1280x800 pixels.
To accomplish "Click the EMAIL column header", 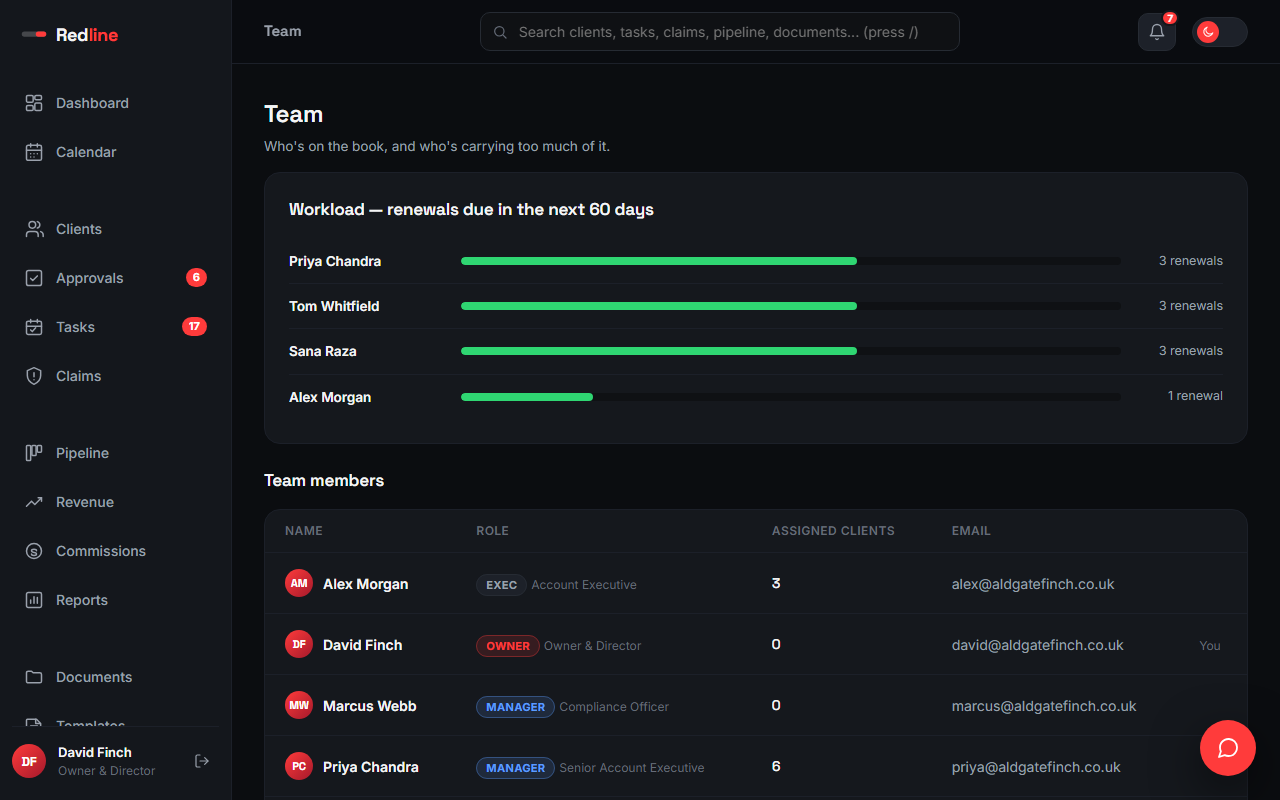I will coord(971,531).
